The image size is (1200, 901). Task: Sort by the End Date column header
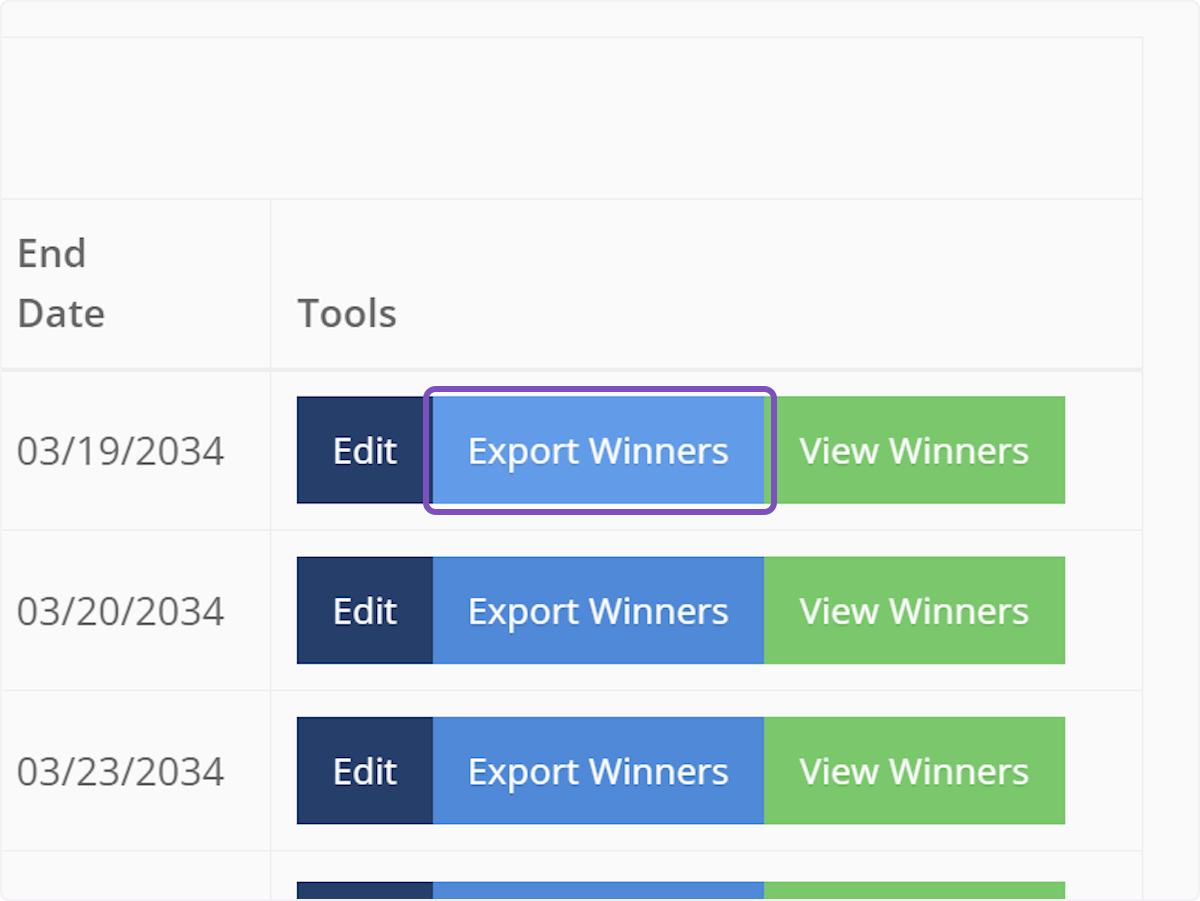point(62,284)
